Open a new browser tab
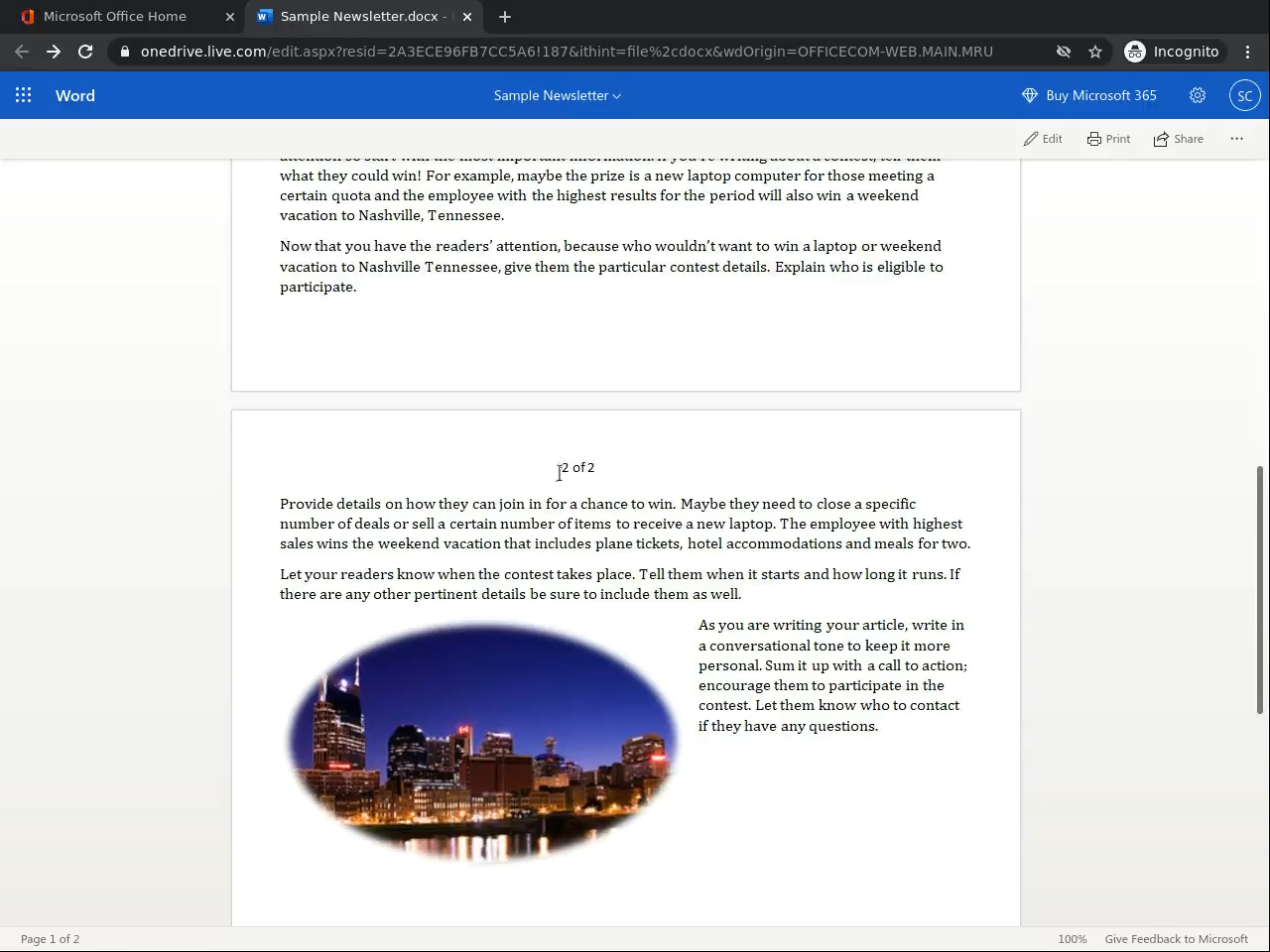Viewport: 1270px width, 952px height. point(505,16)
